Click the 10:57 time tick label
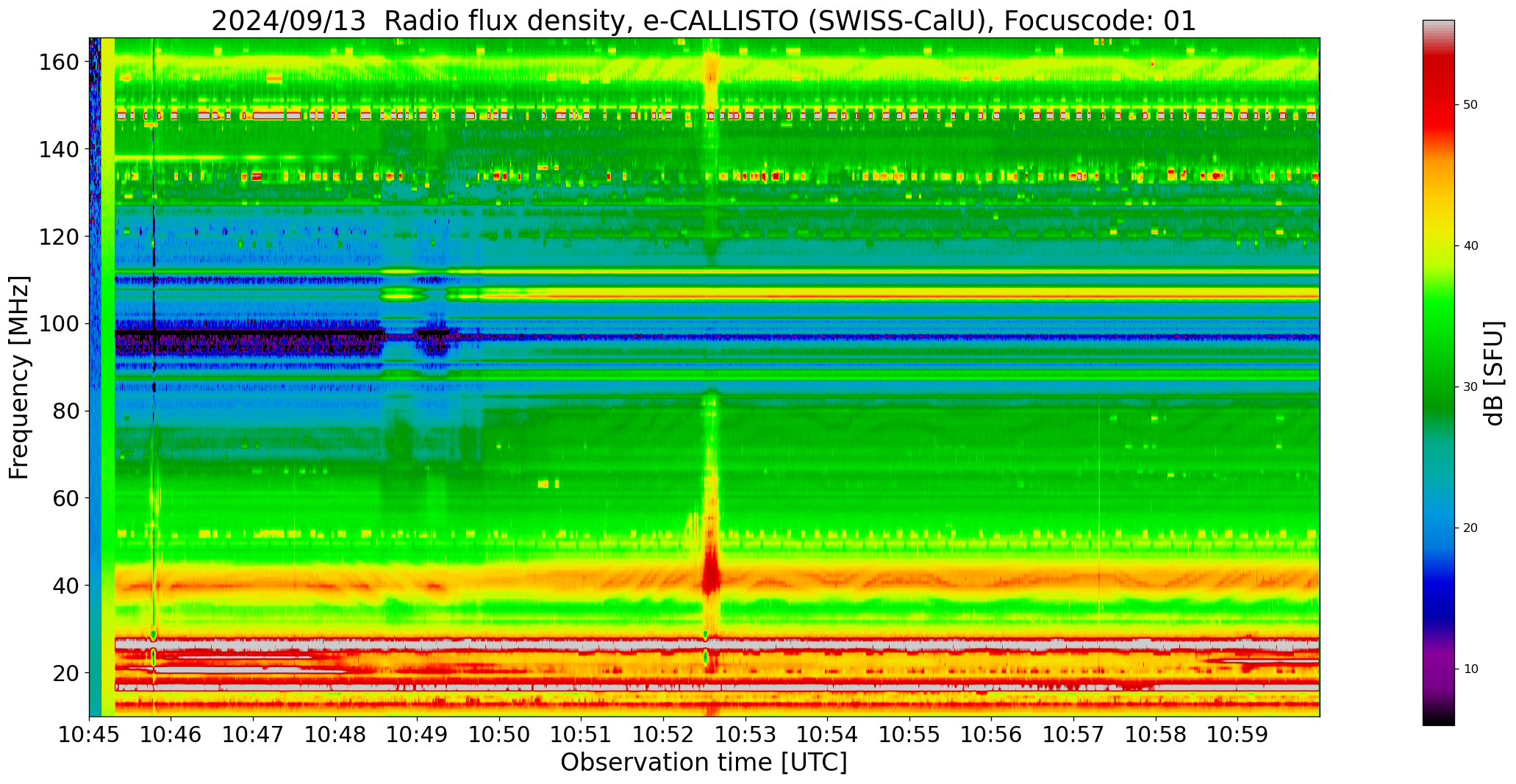 pyautogui.click(x=1073, y=735)
